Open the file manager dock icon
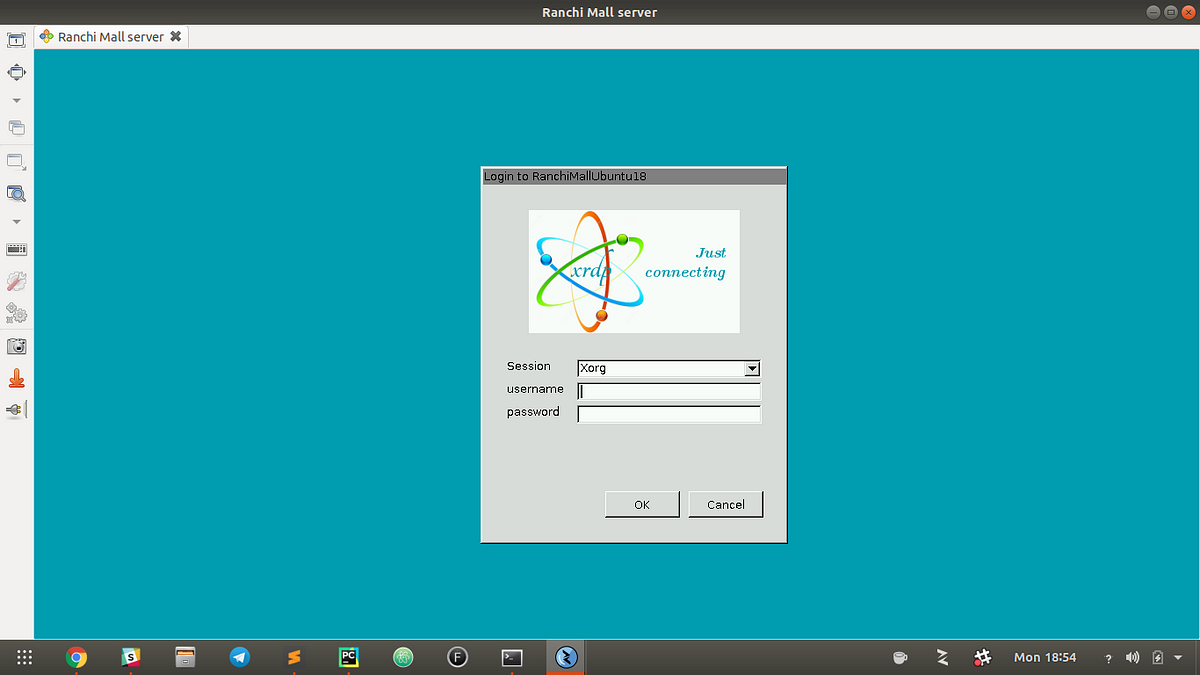 (x=185, y=657)
